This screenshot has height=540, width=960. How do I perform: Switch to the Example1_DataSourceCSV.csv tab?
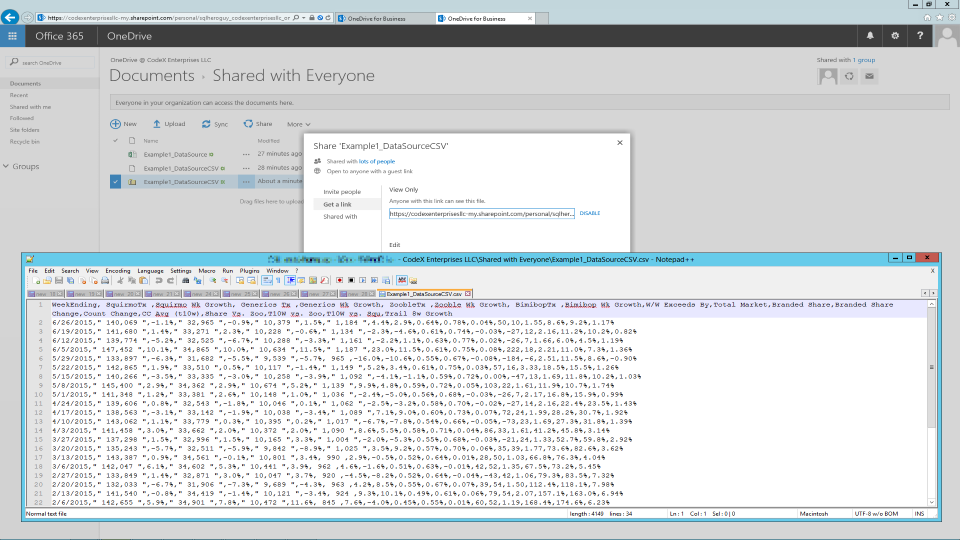pyautogui.click(x=424, y=294)
